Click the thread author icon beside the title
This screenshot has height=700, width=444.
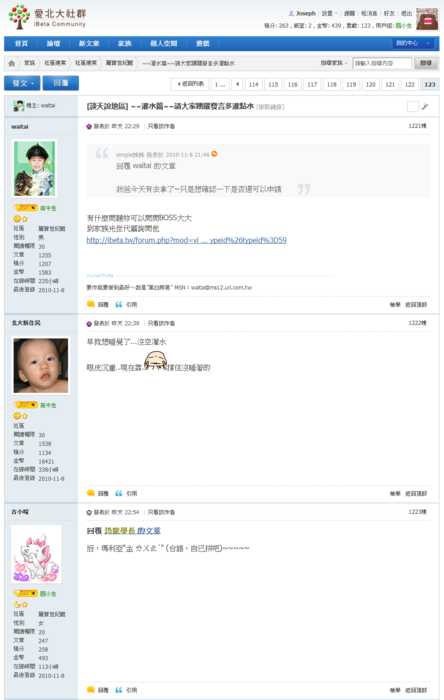18,106
